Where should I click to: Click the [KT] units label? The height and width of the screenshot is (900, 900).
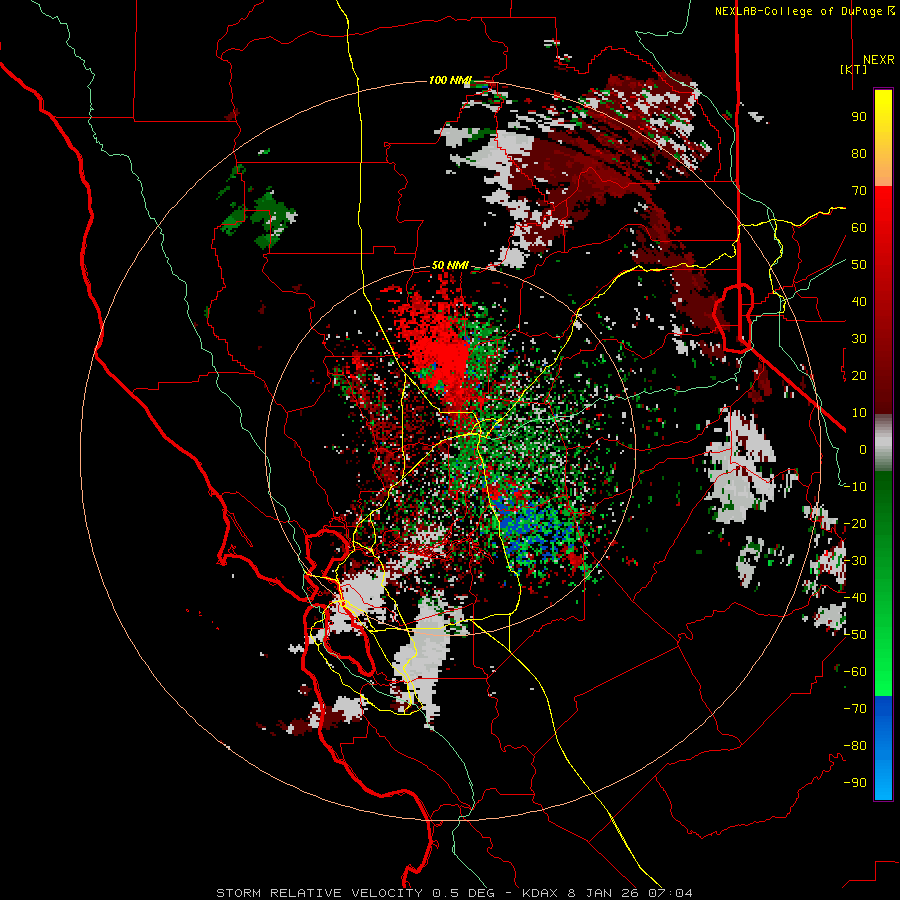[853, 69]
